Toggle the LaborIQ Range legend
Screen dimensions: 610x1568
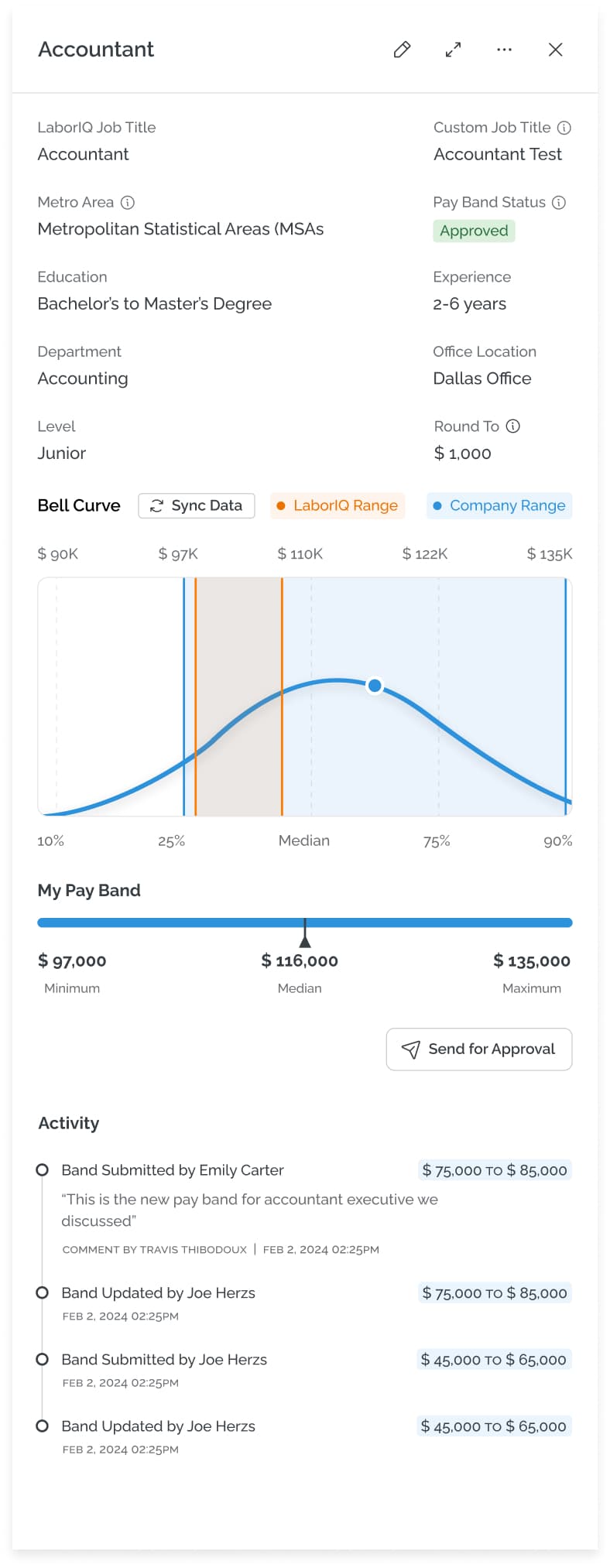[x=338, y=505]
